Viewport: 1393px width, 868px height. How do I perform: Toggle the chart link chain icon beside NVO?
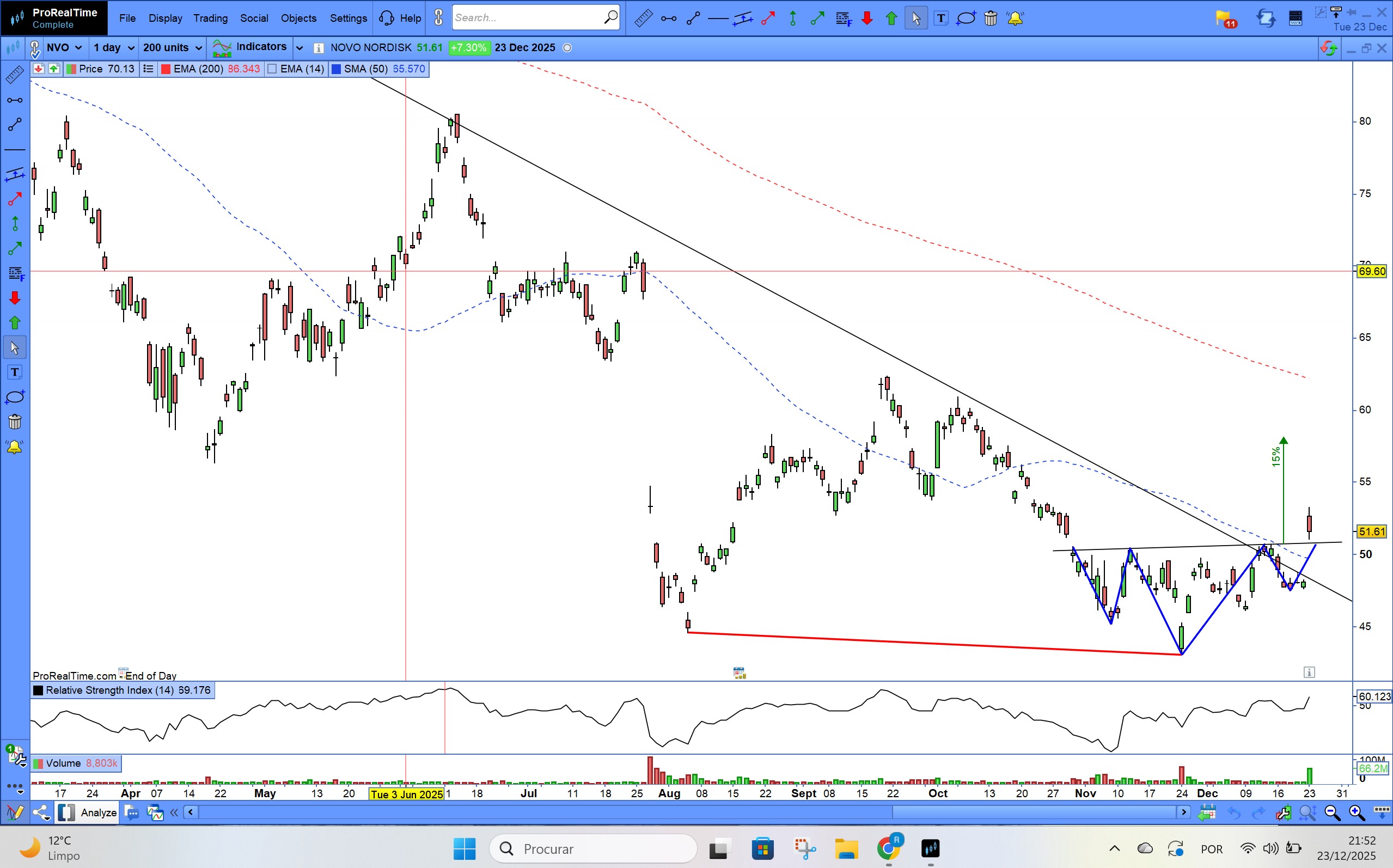click(x=34, y=48)
